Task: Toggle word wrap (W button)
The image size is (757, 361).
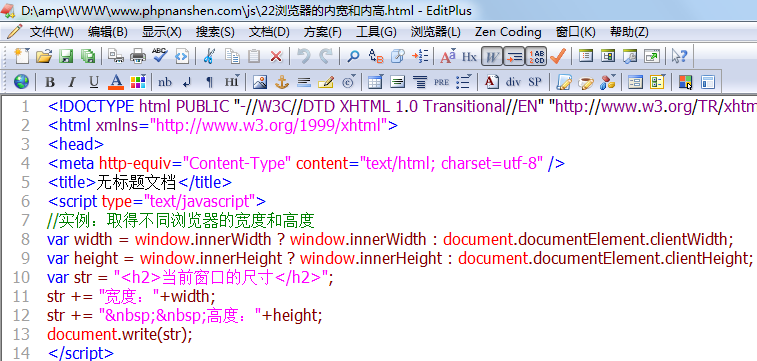Action: [491, 56]
